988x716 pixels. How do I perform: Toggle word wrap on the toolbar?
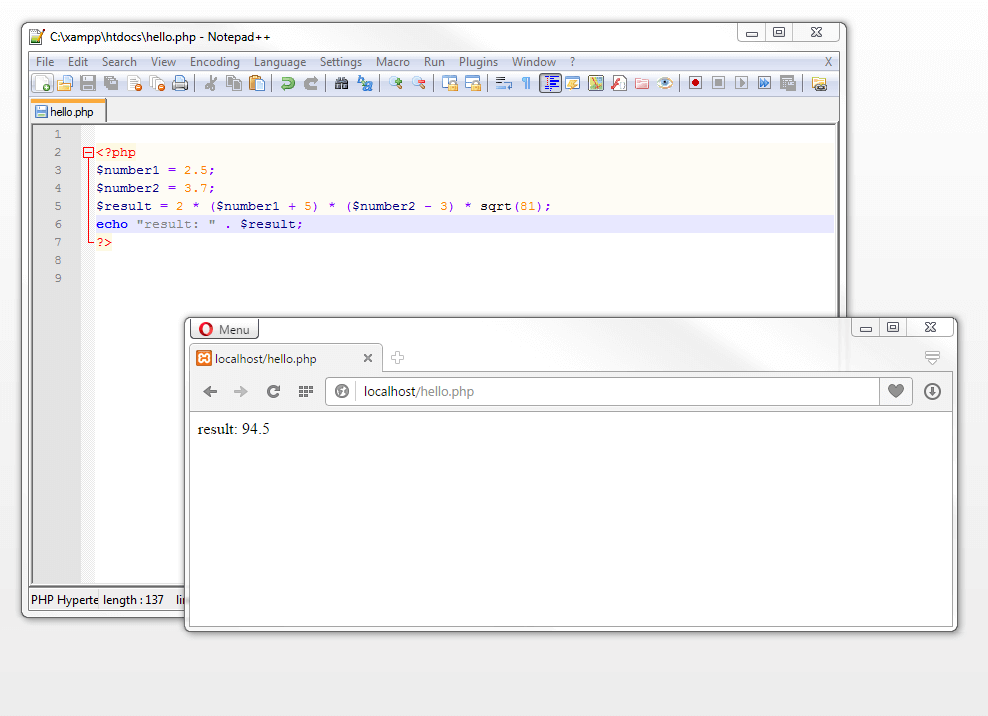click(x=505, y=83)
